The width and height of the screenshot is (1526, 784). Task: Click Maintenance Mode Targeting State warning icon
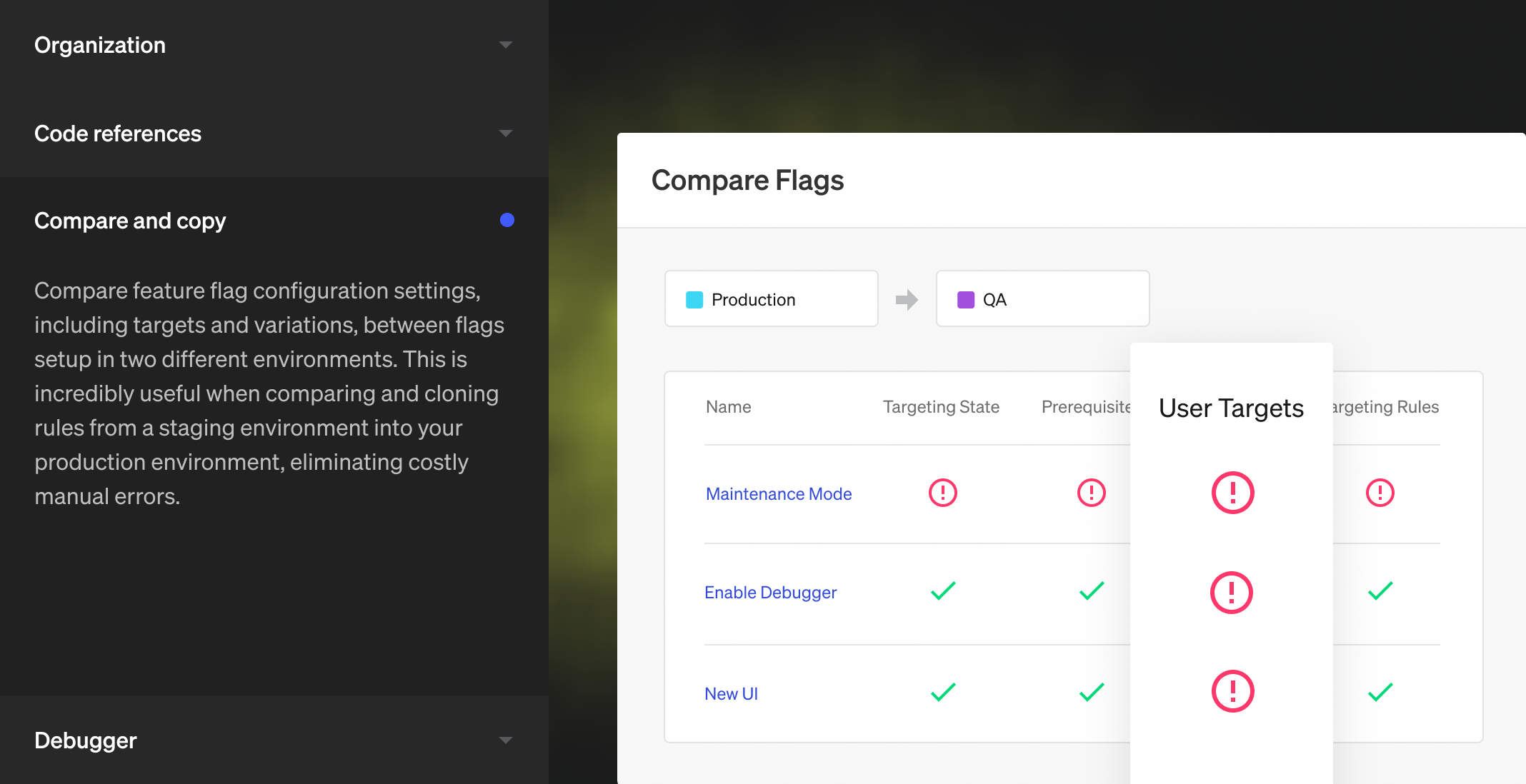point(942,493)
